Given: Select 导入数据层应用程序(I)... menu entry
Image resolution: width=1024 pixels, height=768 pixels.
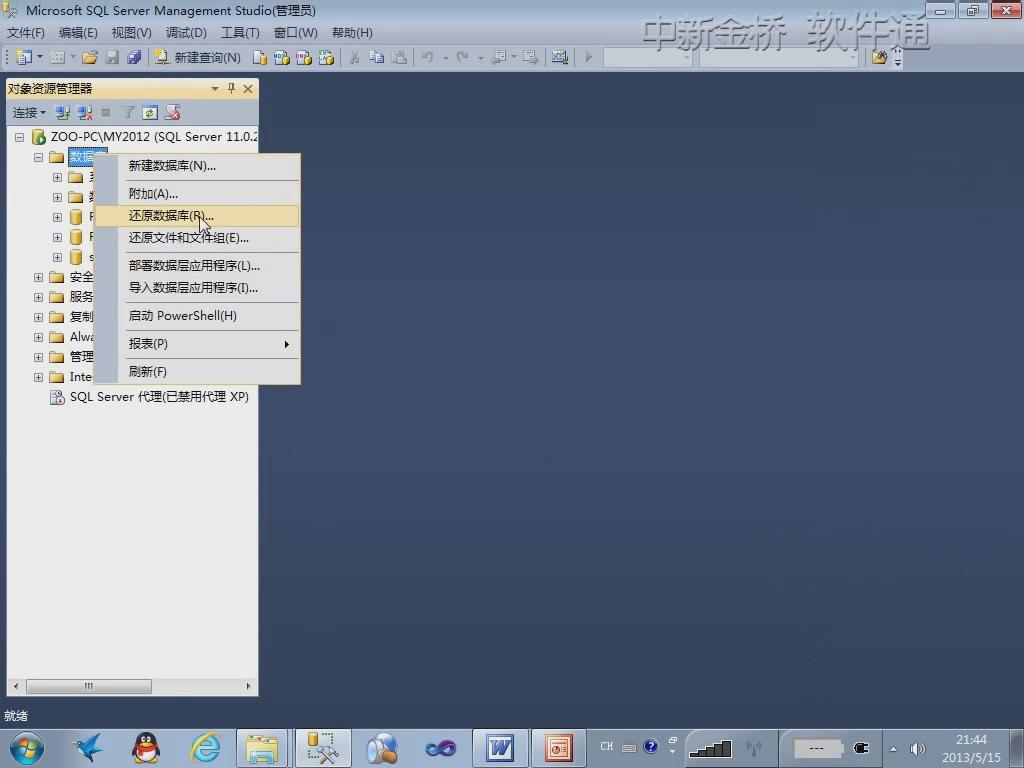Looking at the screenshot, I should click(x=197, y=288).
